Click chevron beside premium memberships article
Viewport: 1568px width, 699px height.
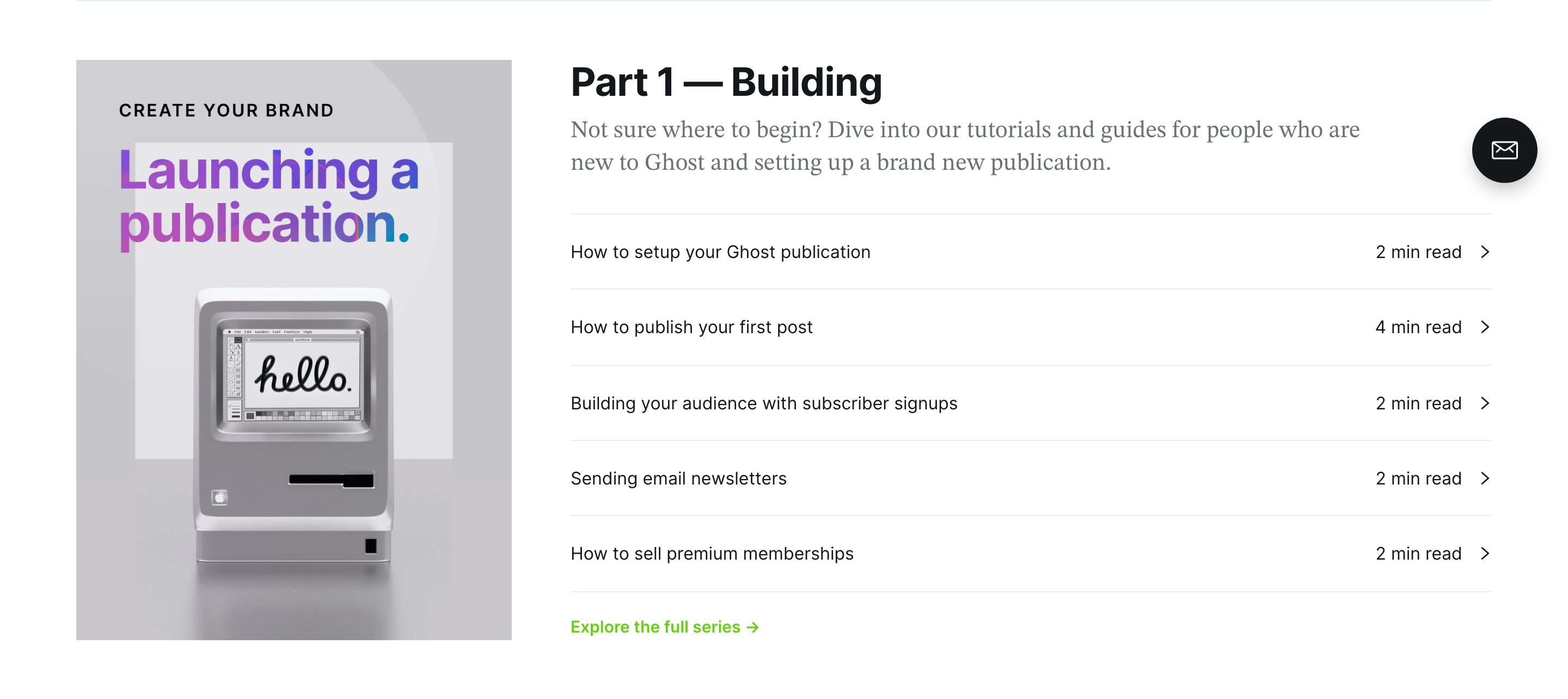click(1485, 554)
